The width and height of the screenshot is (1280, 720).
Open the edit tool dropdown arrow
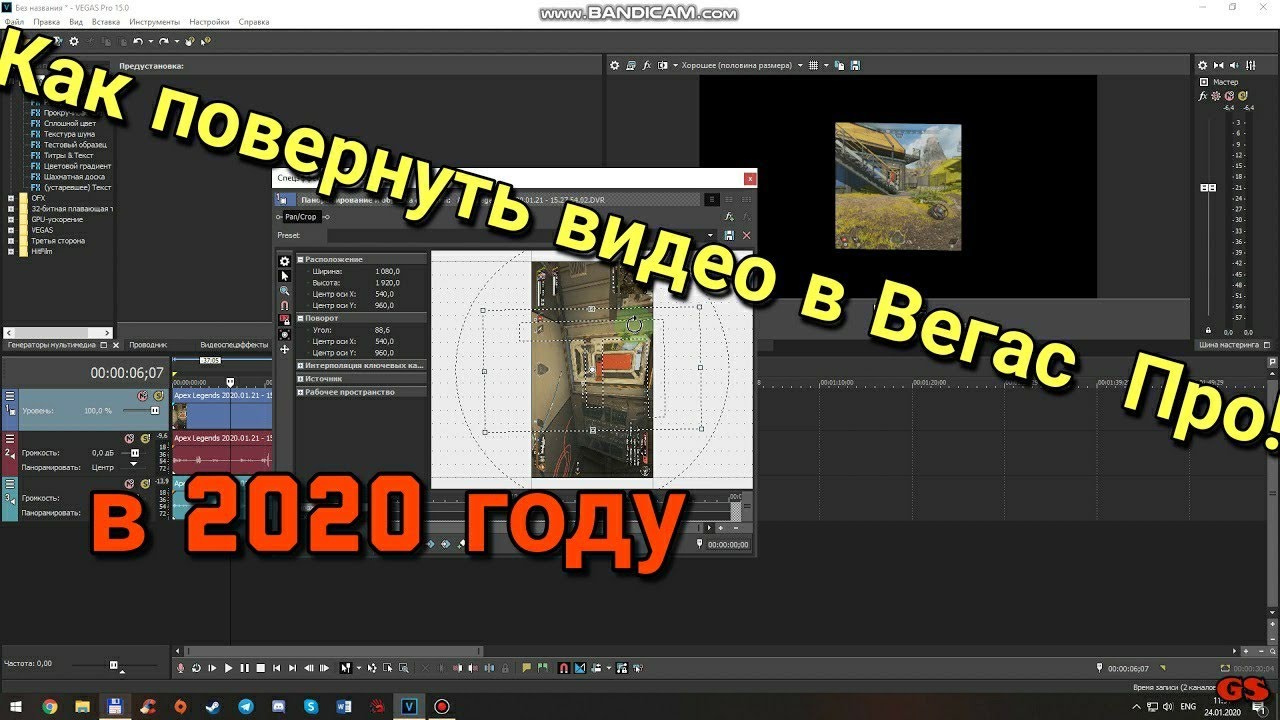[x=359, y=667]
